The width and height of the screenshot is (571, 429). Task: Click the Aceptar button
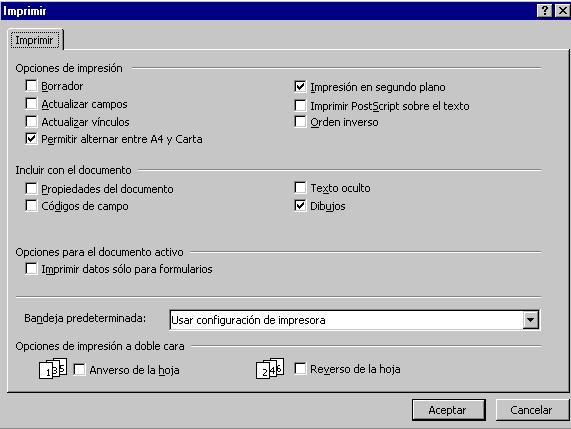click(449, 410)
